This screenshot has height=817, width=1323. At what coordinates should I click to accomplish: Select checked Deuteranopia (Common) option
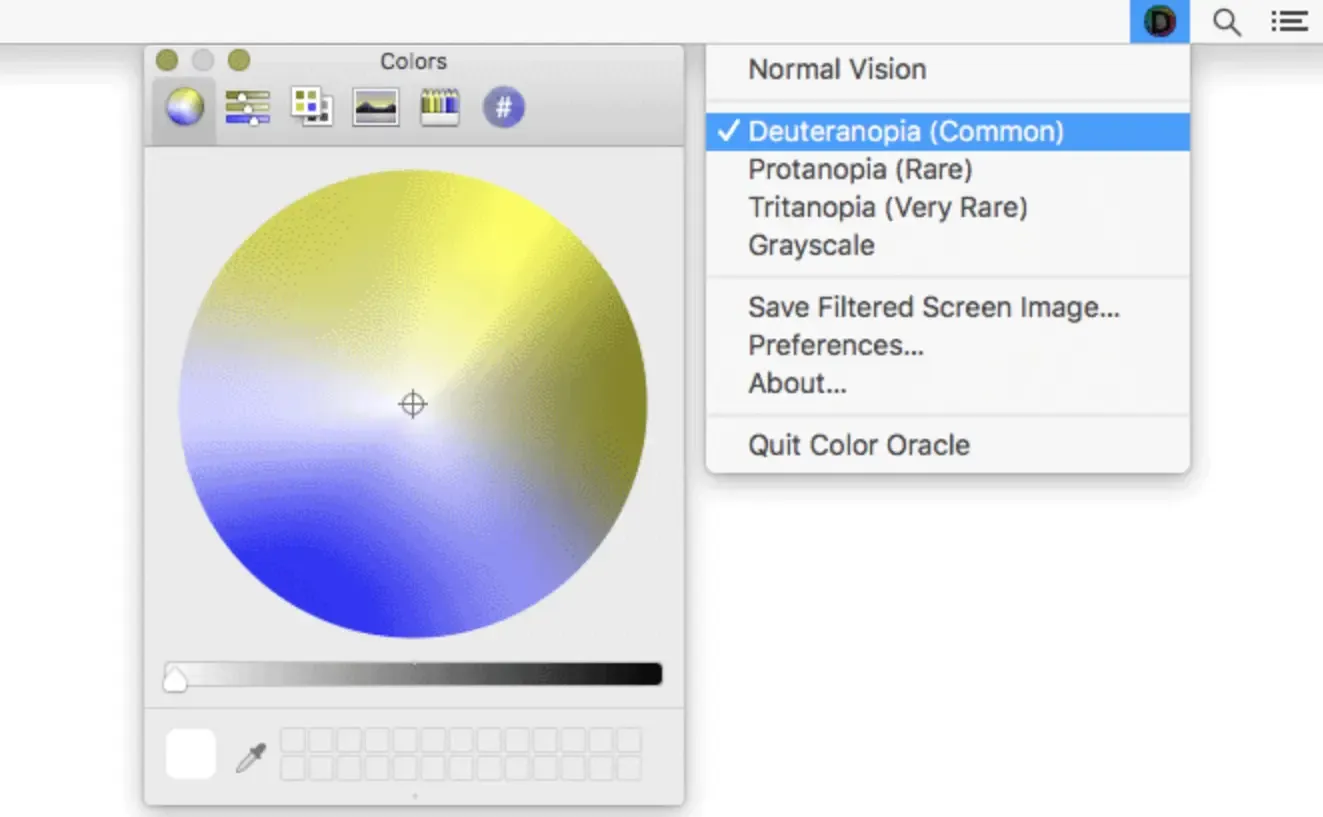coord(905,131)
